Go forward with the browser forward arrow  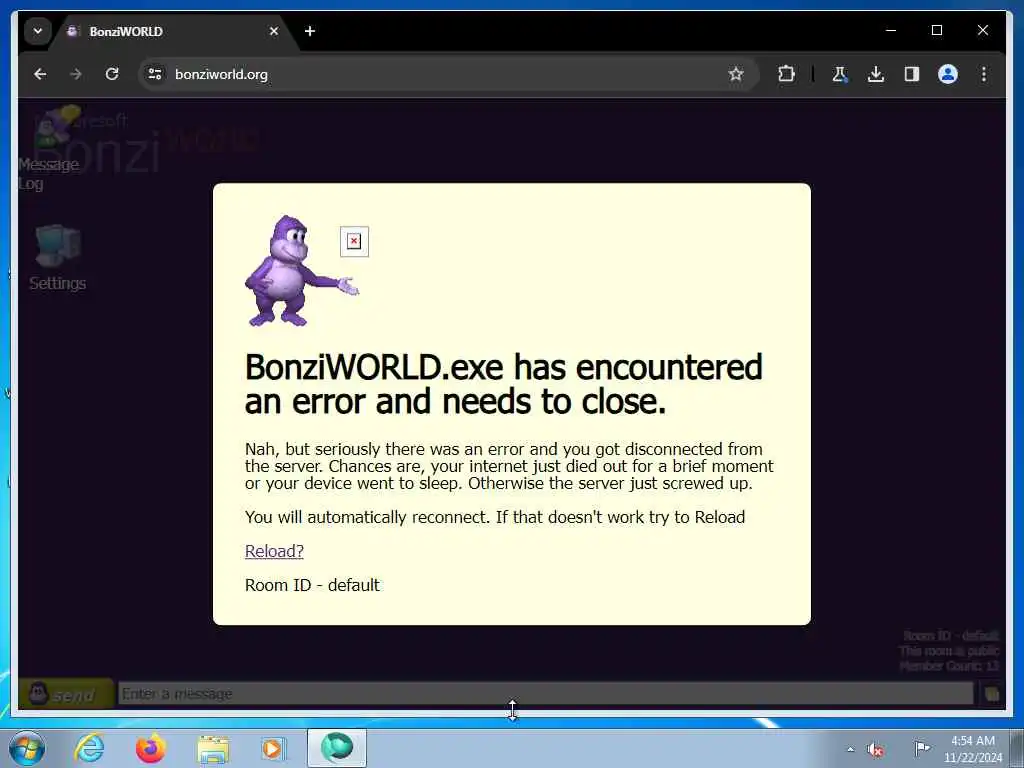[x=76, y=74]
